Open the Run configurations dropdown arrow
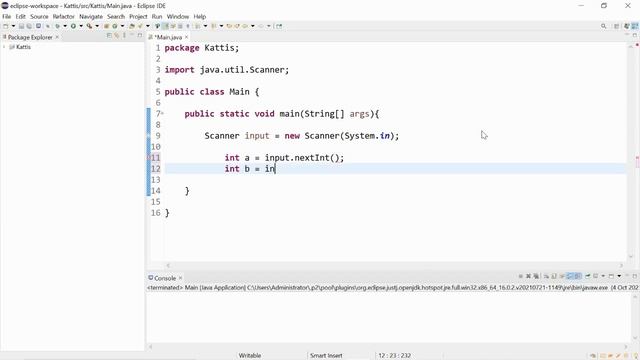 (x=81, y=26)
